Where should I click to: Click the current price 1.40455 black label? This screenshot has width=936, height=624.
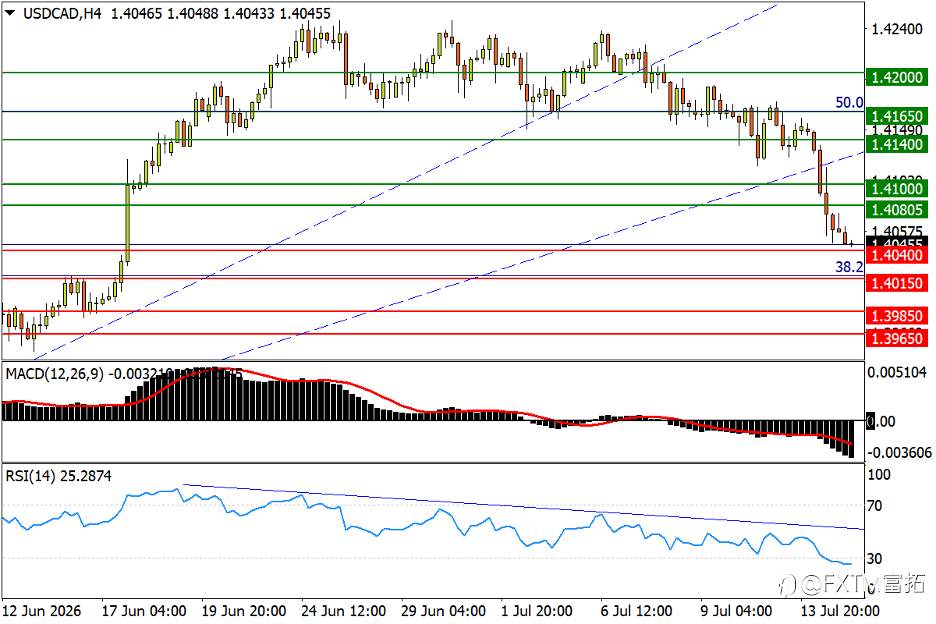(897, 243)
